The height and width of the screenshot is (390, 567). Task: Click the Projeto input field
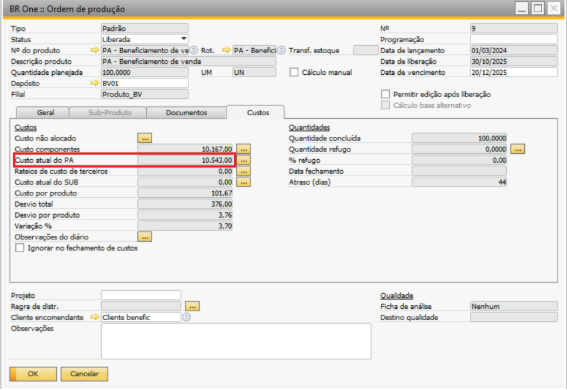(141, 295)
